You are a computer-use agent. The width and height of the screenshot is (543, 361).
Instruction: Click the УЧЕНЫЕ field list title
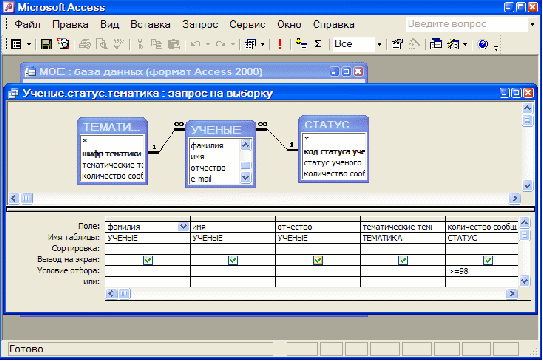pos(220,130)
